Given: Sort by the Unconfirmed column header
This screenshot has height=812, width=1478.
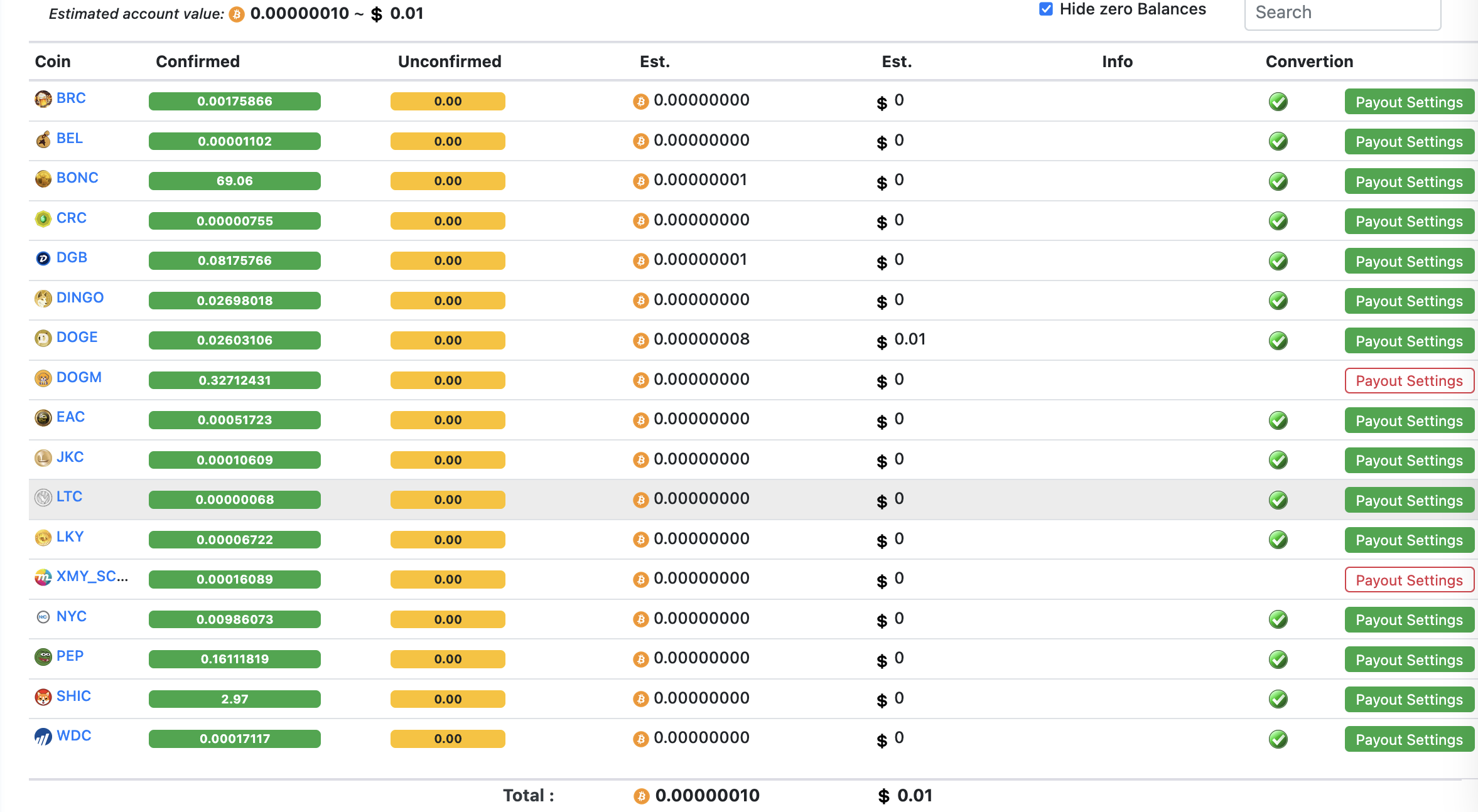Looking at the screenshot, I should pos(450,61).
